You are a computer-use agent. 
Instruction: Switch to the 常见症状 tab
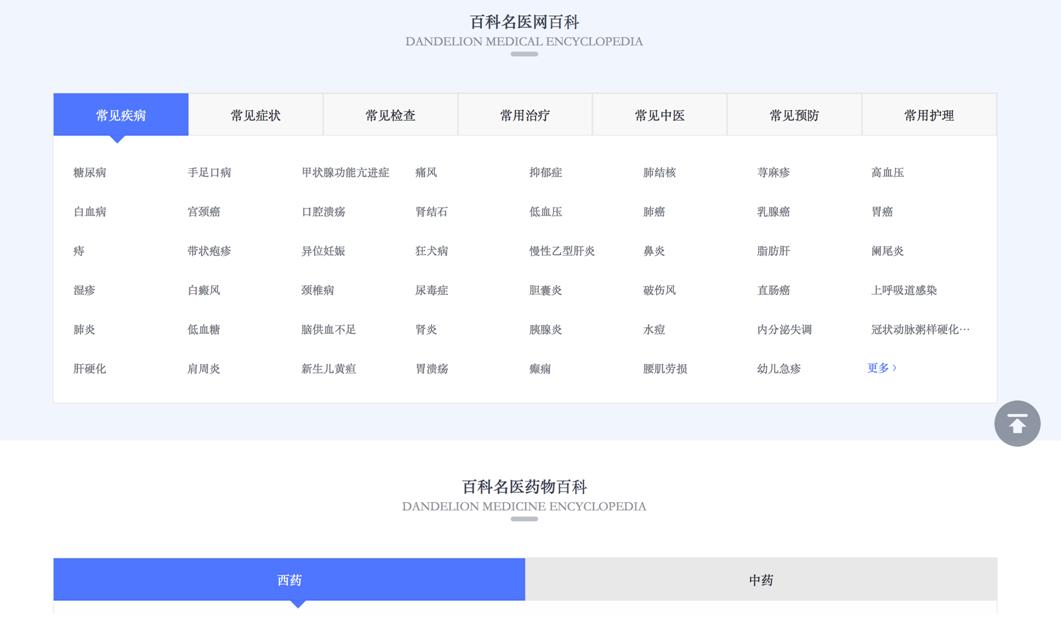pyautogui.click(x=255, y=114)
